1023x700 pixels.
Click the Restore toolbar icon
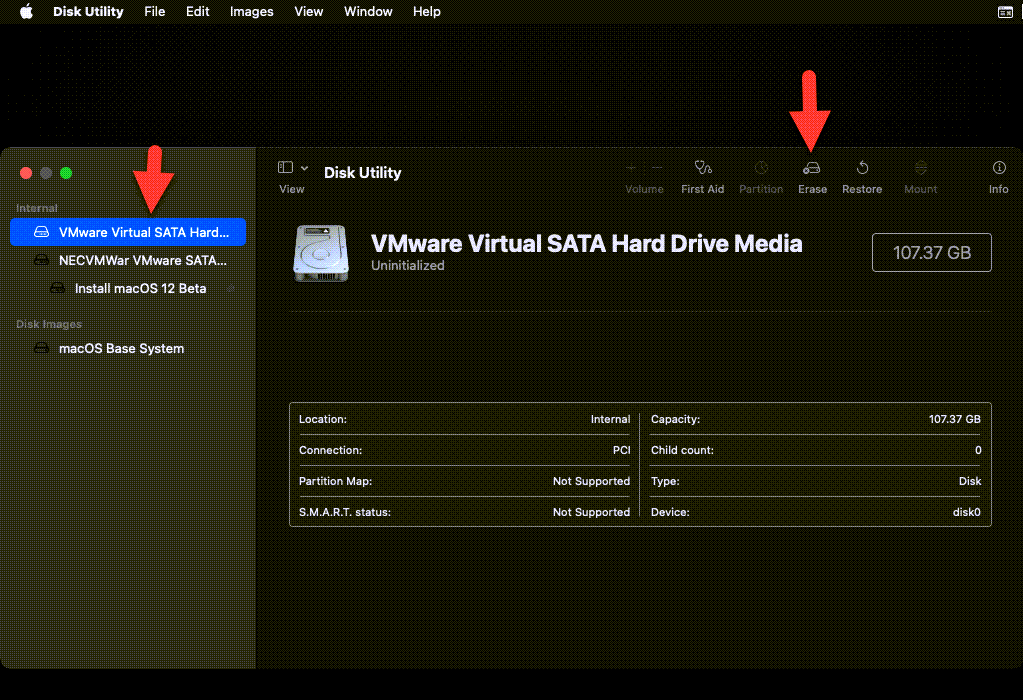click(x=862, y=169)
